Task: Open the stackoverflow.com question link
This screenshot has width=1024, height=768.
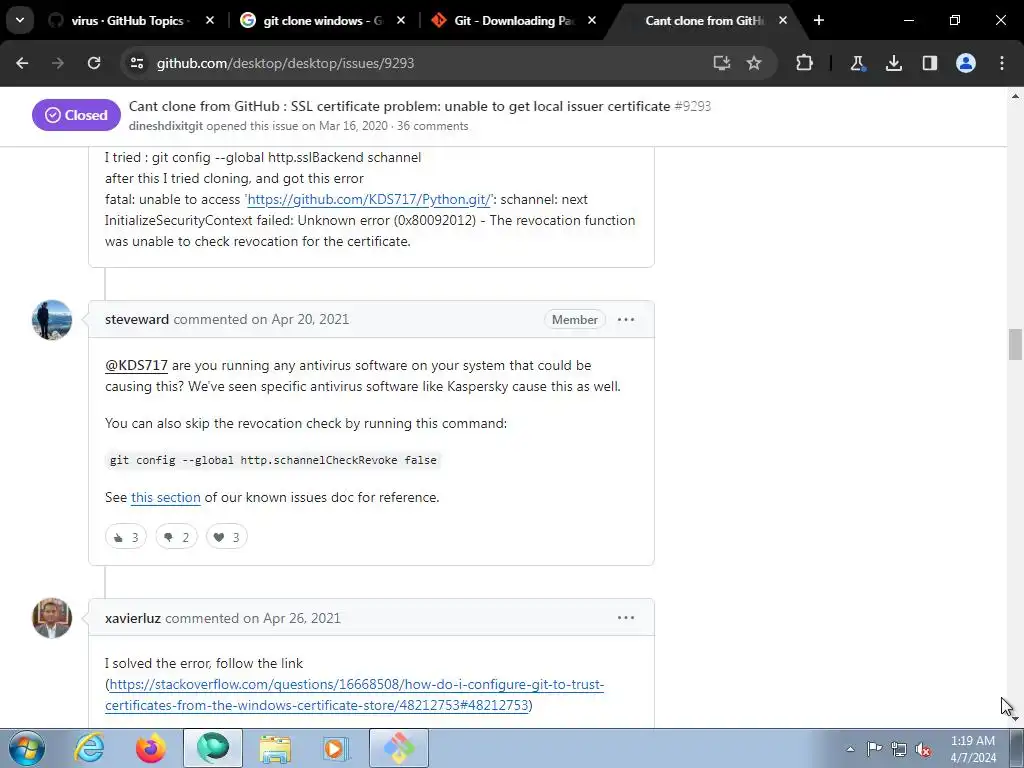Action: pos(355,695)
